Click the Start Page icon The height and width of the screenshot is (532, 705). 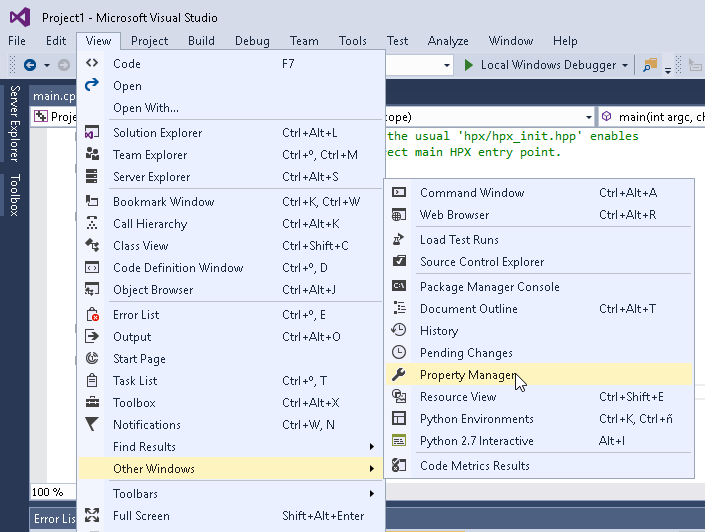click(92, 358)
